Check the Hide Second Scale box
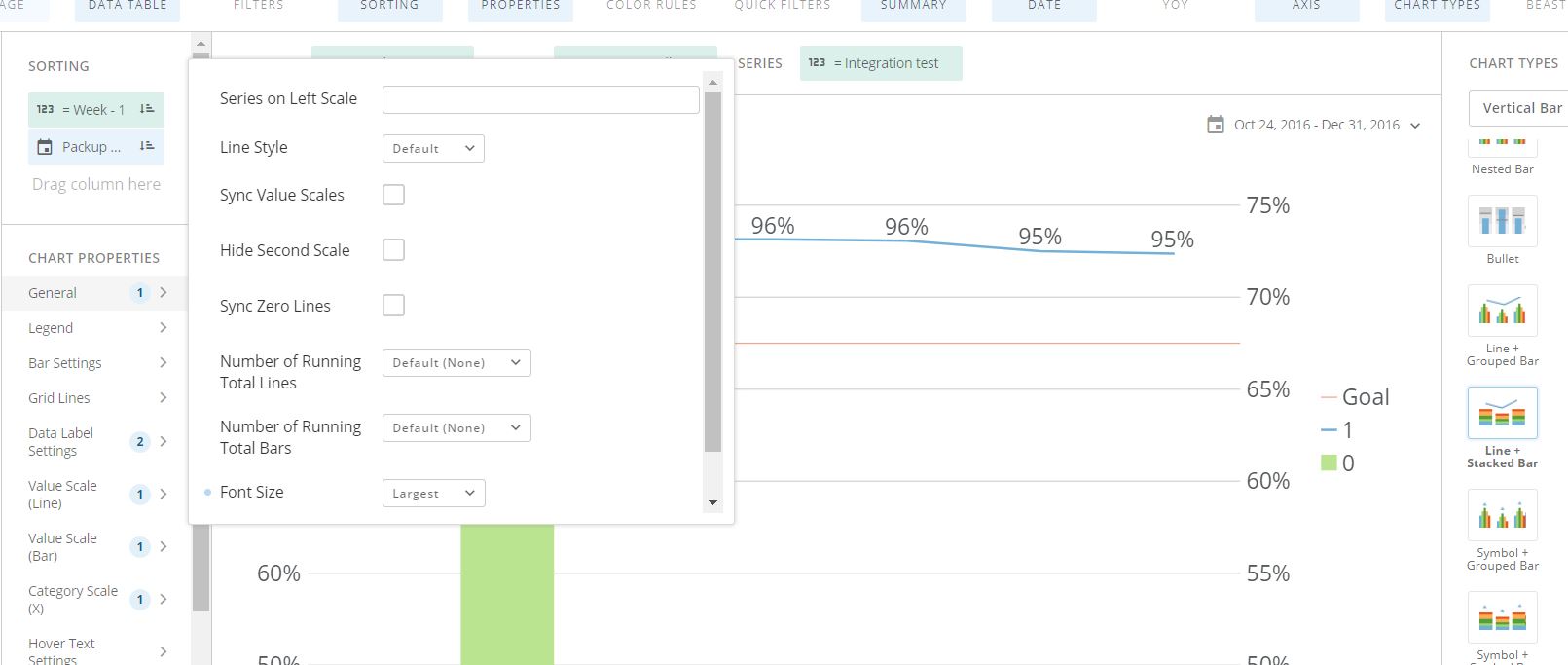Viewport: 1568px width, 665px height. point(393,250)
